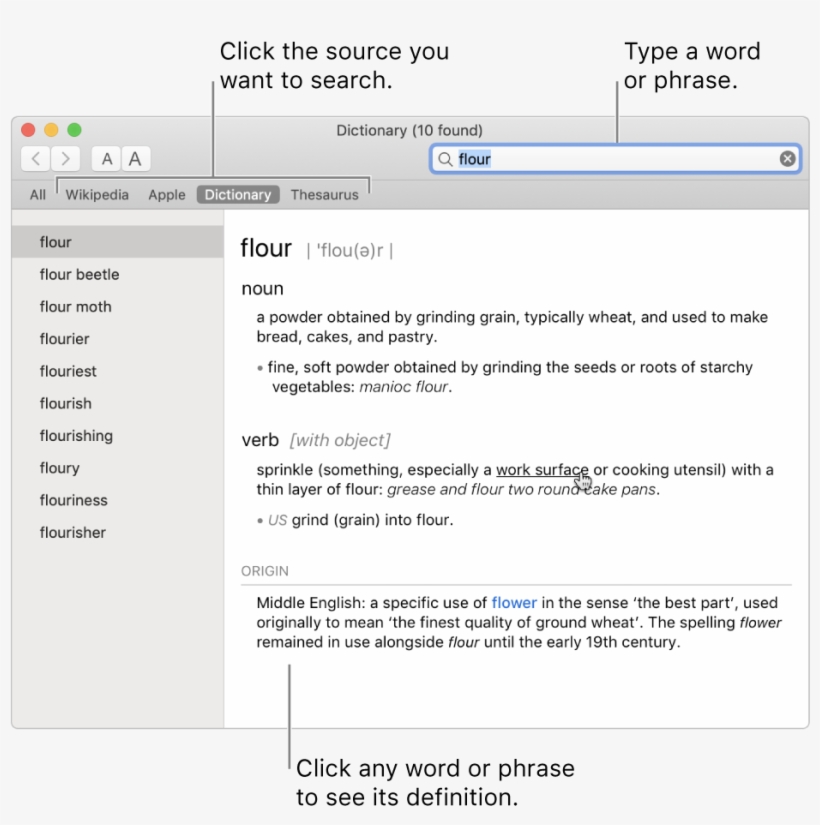The width and height of the screenshot is (820, 825).
Task: Select flour beetle in the sidebar
Action: pyautogui.click(x=79, y=274)
